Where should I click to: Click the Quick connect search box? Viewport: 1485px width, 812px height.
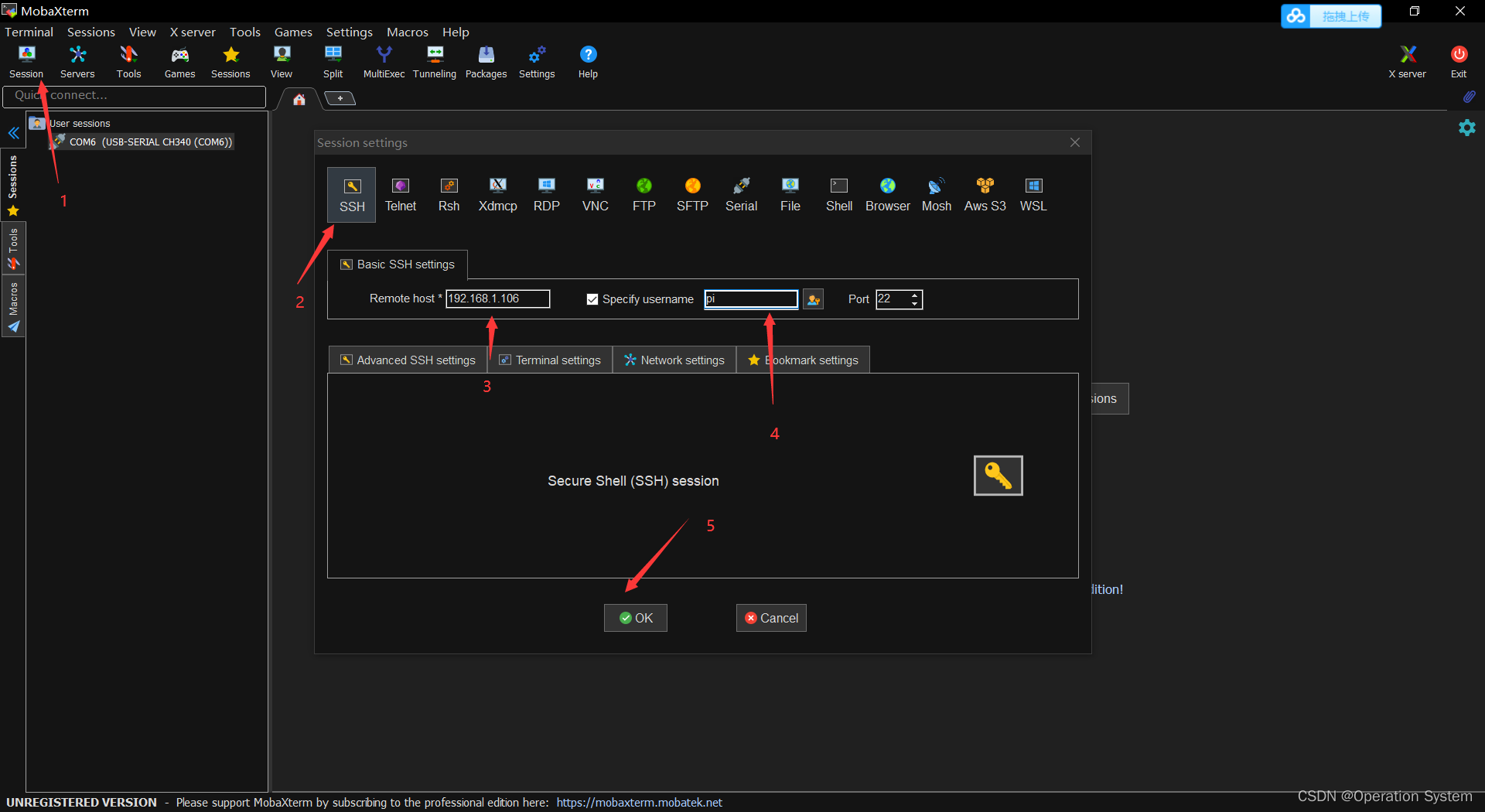tap(135, 96)
